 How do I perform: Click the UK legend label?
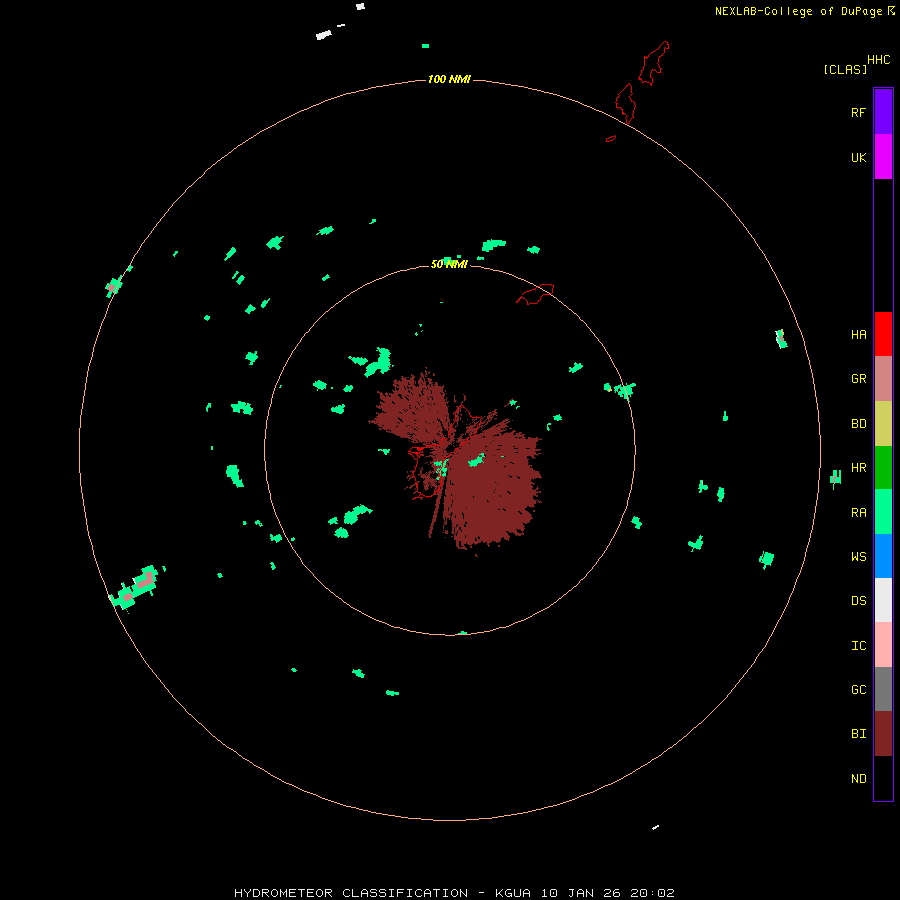858,158
